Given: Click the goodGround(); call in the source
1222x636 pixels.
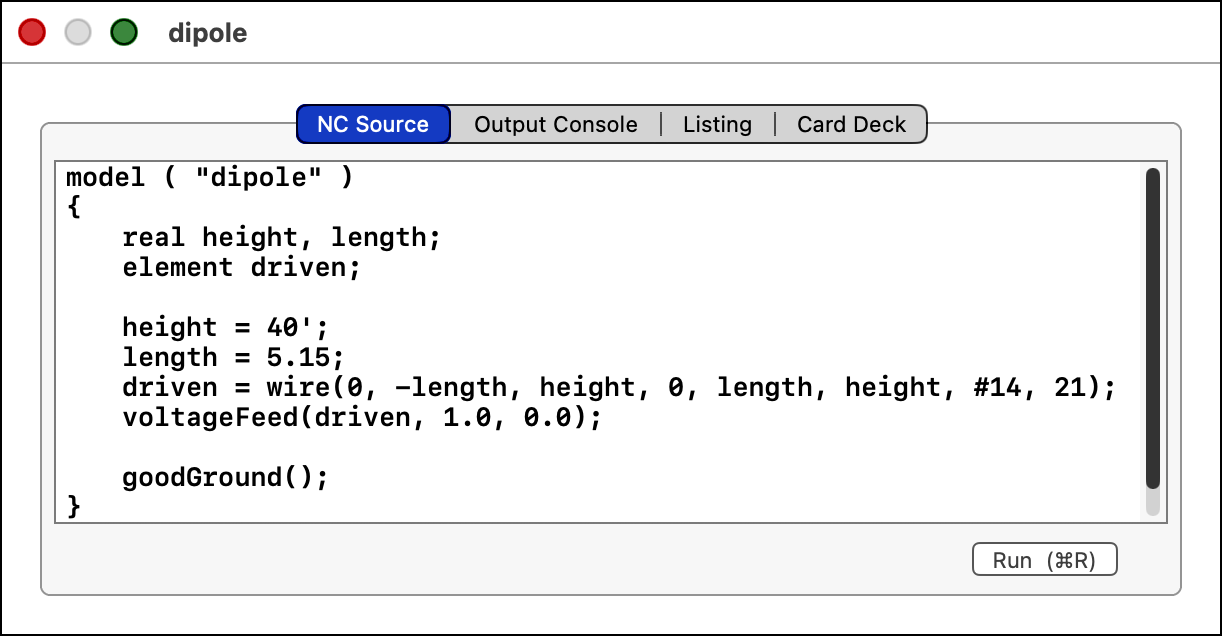Looking at the screenshot, I should coord(225,478).
